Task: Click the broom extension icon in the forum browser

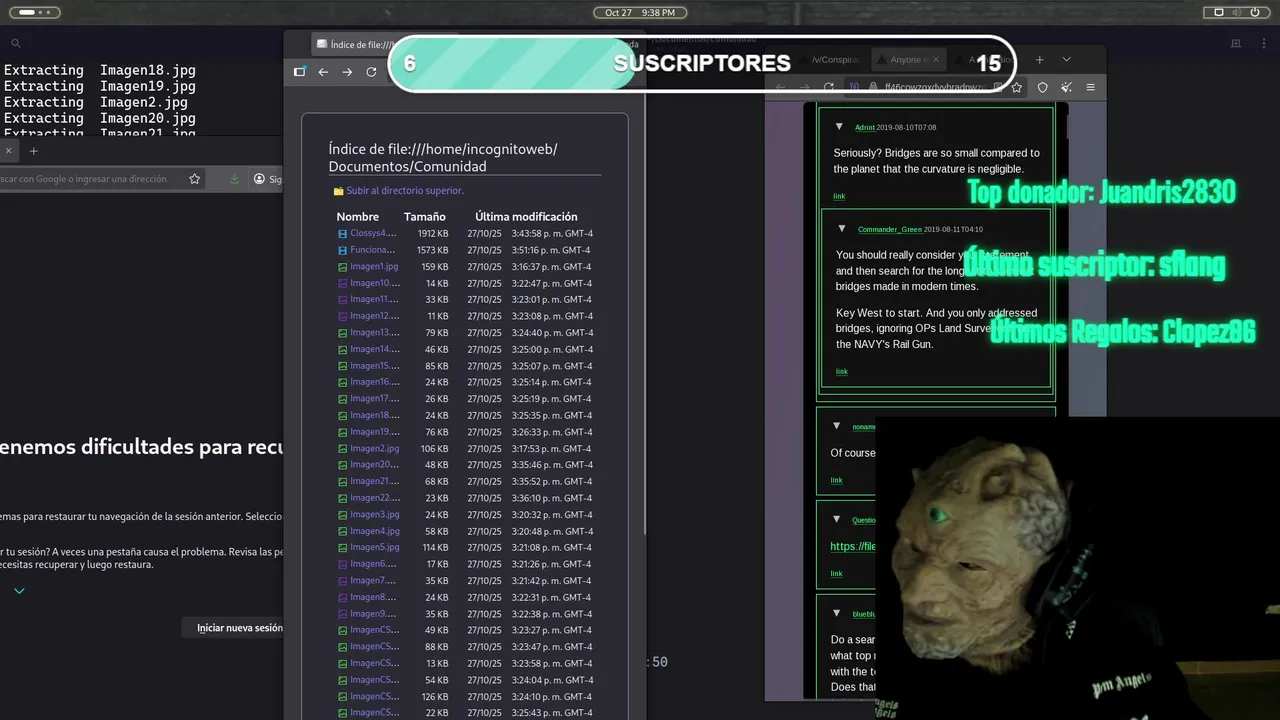Action: (1066, 87)
